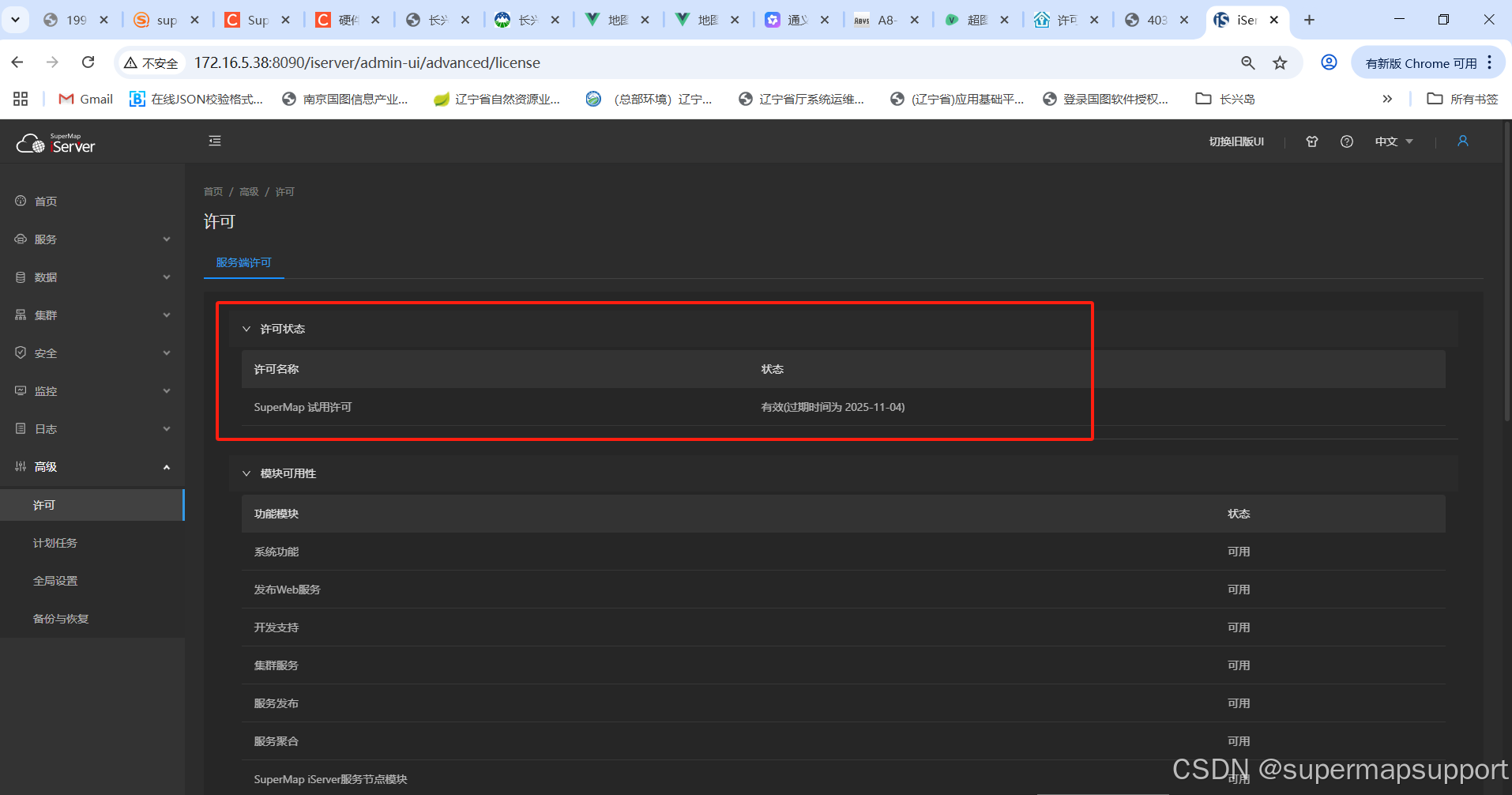Expand the 日志 menu chevron
The width and height of the screenshot is (1512, 795).
(x=167, y=428)
